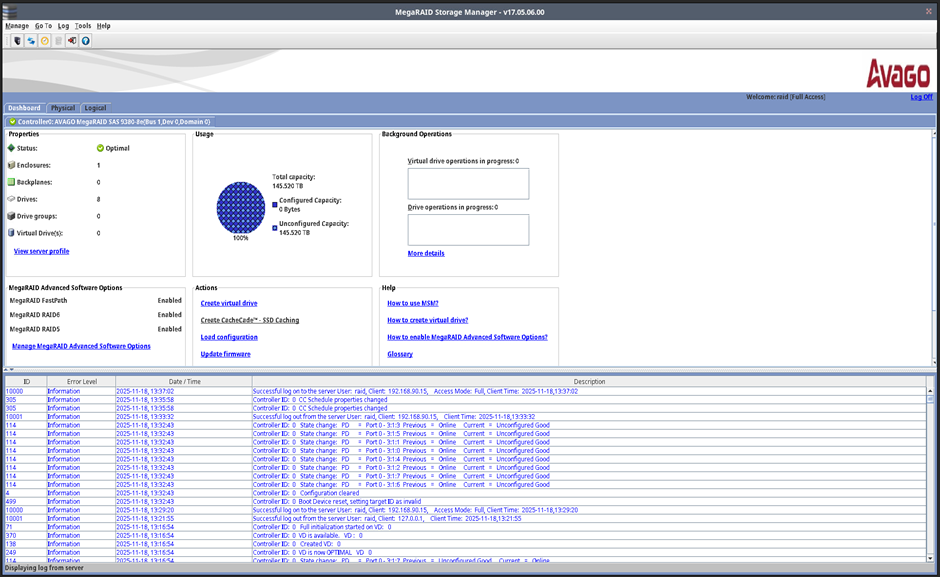The image size is (940, 577).
Task: Click the View server profile link
Action: (x=41, y=251)
